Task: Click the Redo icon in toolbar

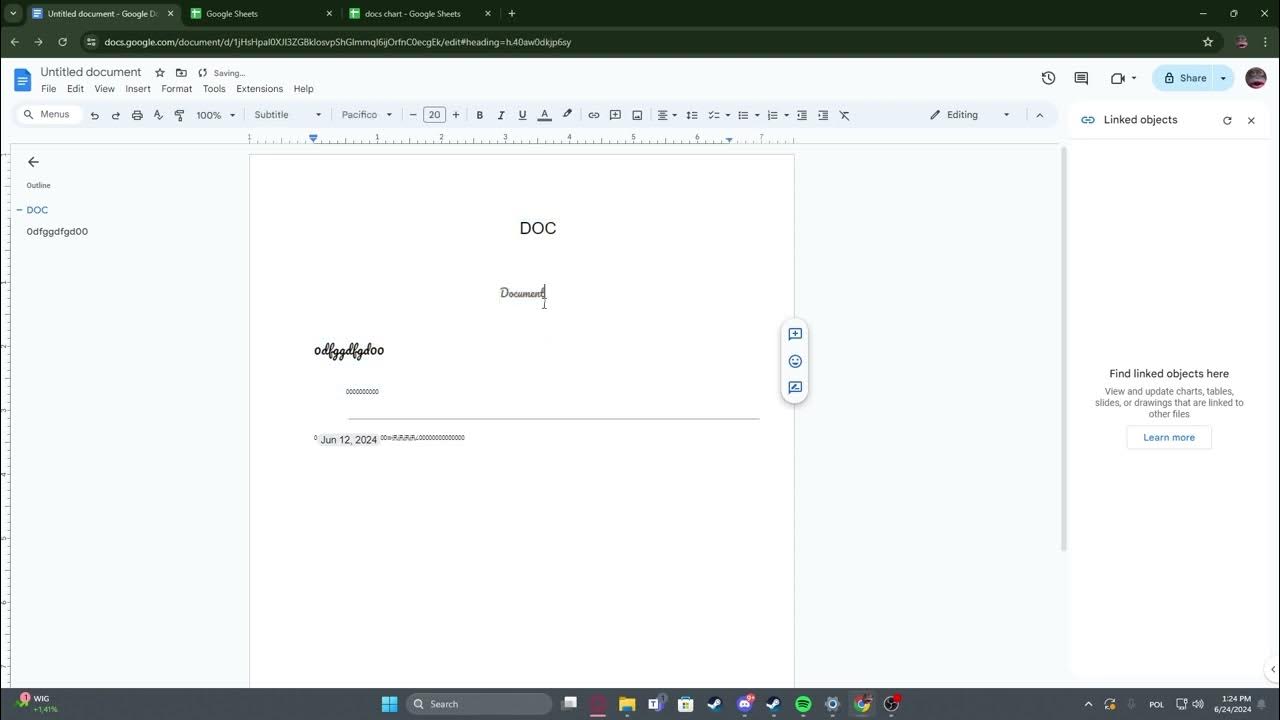Action: coord(116,115)
